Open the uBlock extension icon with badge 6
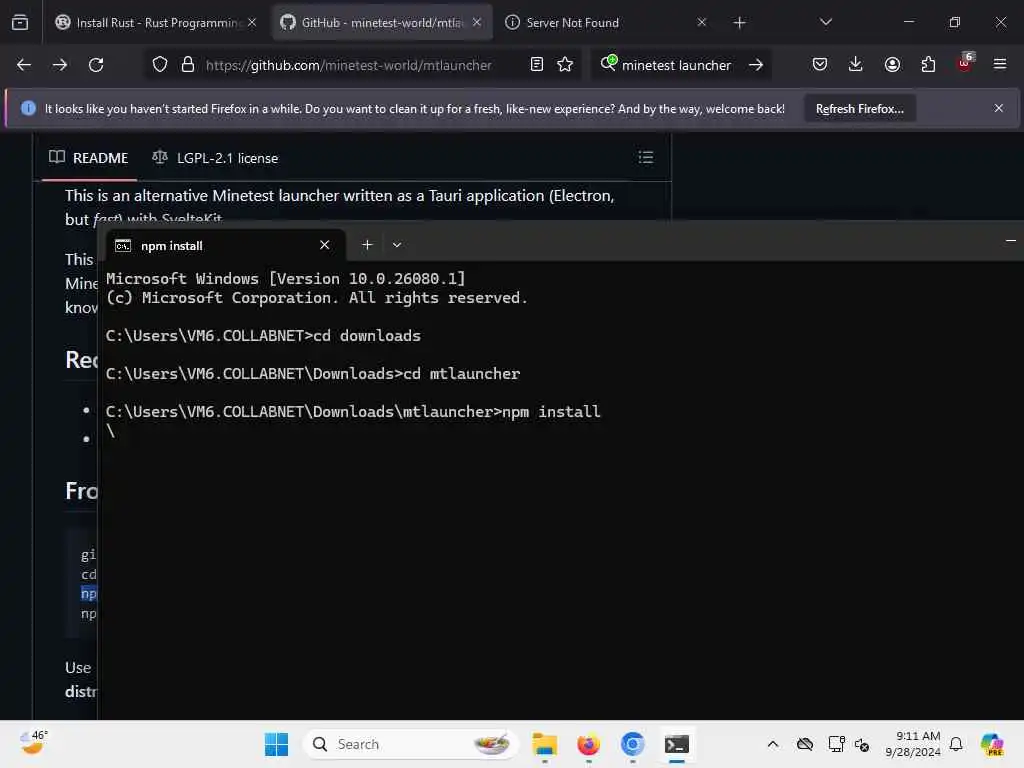The height and width of the screenshot is (768, 1024). pos(965,63)
